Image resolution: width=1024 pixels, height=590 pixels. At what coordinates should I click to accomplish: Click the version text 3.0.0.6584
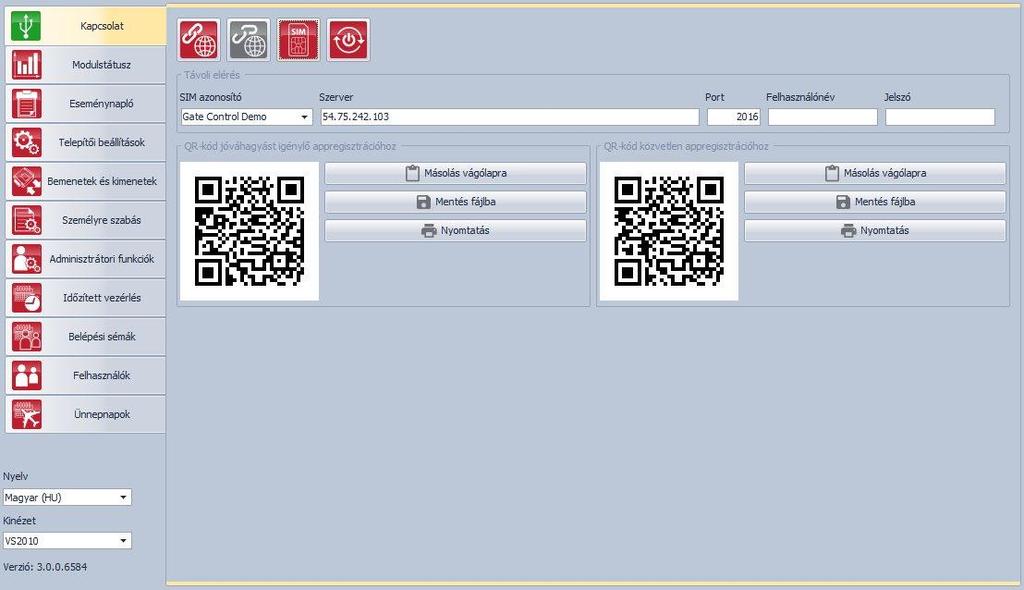tap(61, 567)
